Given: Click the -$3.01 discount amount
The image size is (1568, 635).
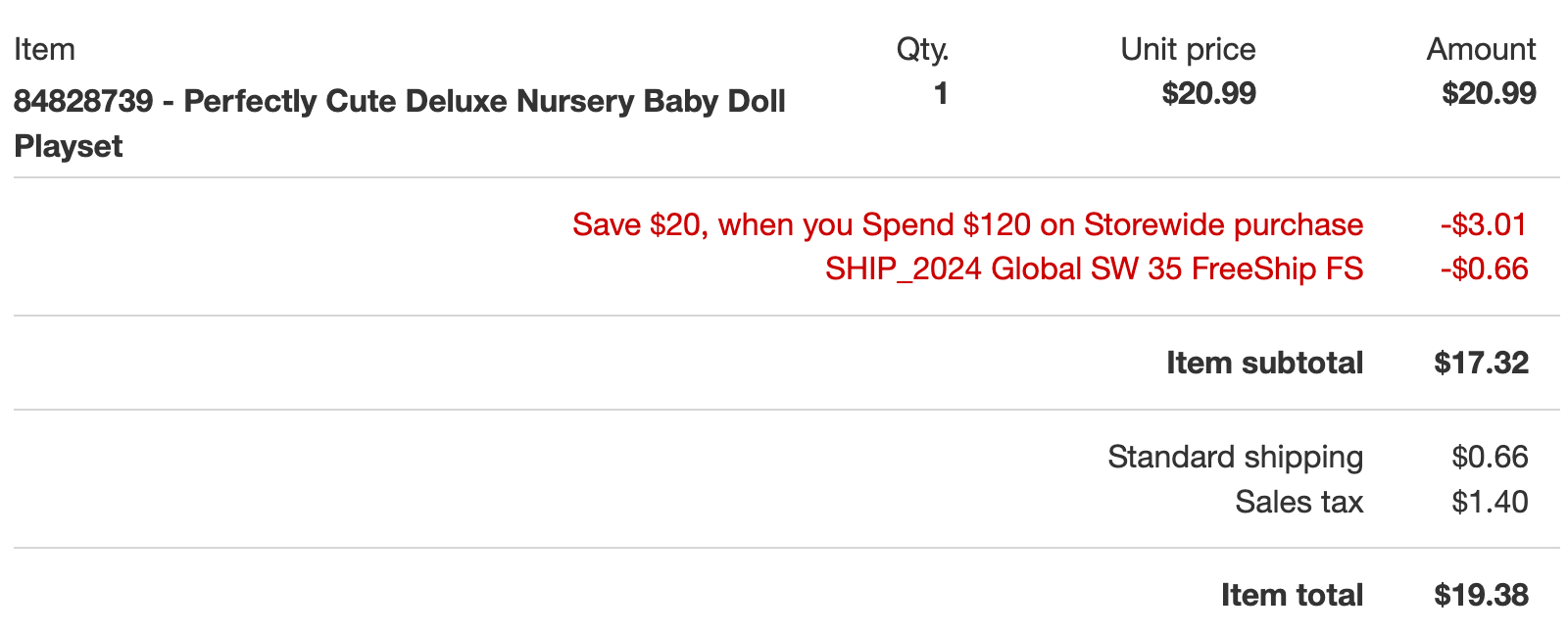Looking at the screenshot, I should click(x=1484, y=225).
